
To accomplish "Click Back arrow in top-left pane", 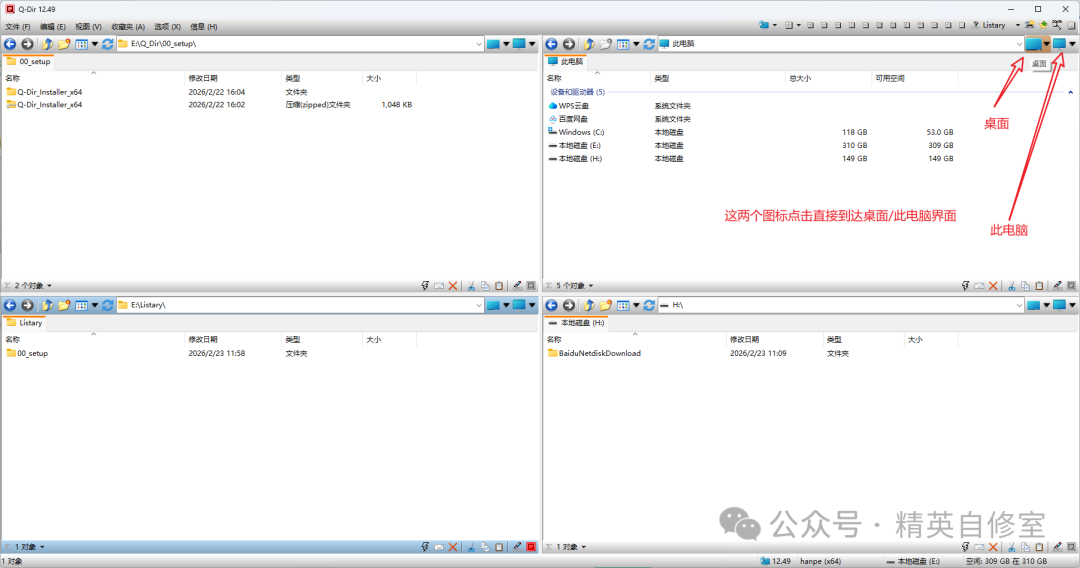I will tap(10, 44).
